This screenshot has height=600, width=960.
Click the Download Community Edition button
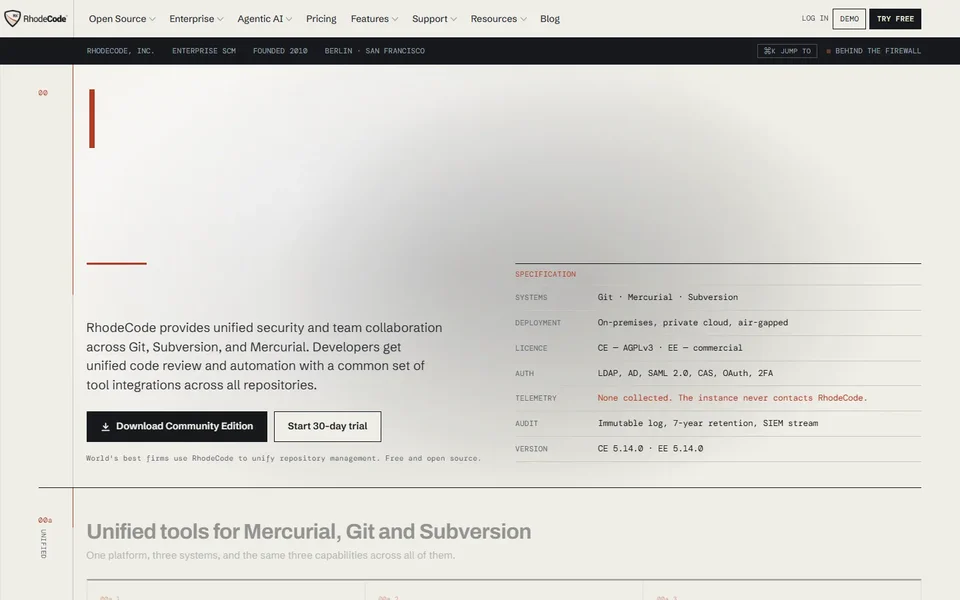pyautogui.click(x=177, y=426)
